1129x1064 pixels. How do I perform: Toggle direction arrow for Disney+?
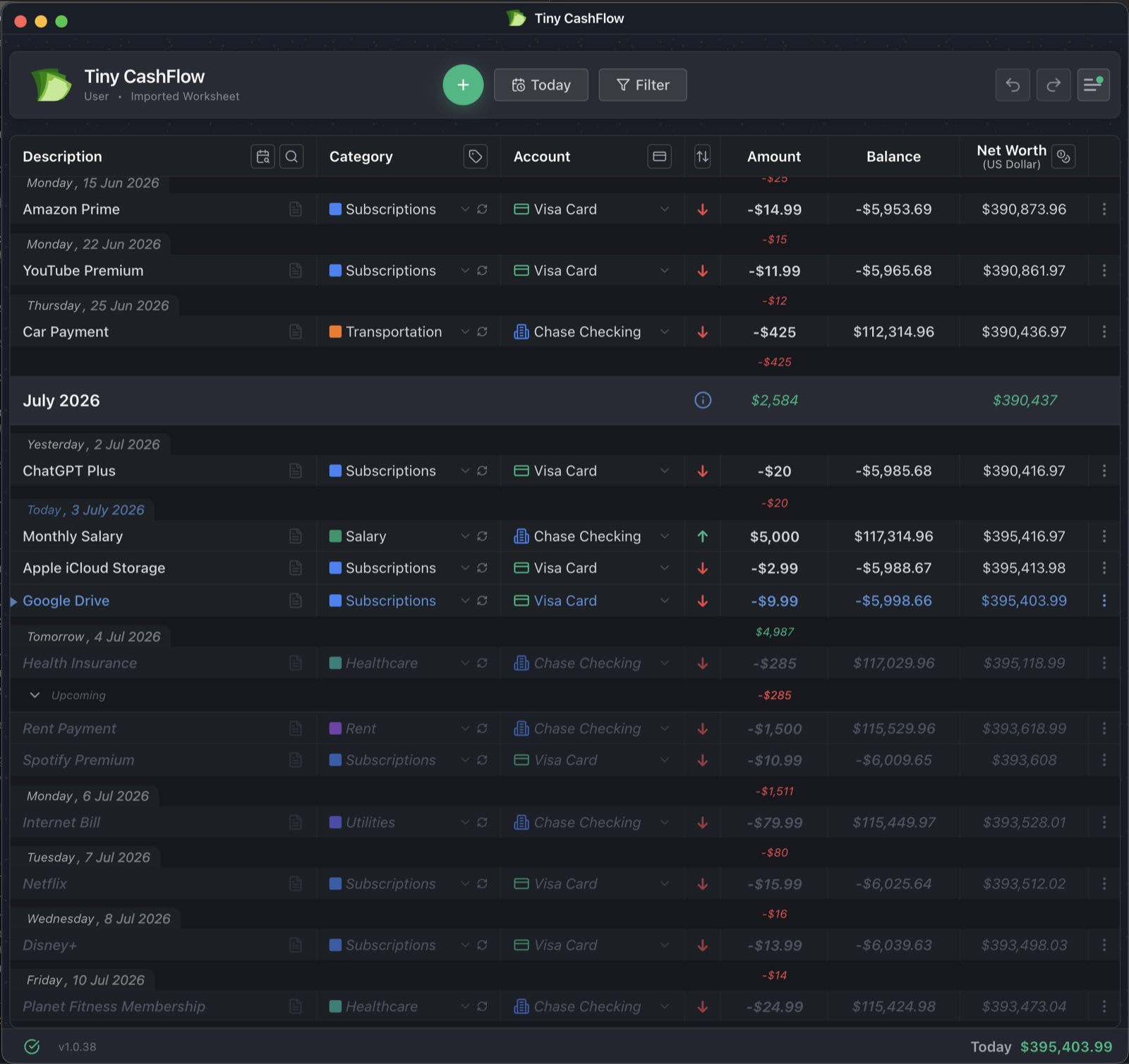(703, 945)
